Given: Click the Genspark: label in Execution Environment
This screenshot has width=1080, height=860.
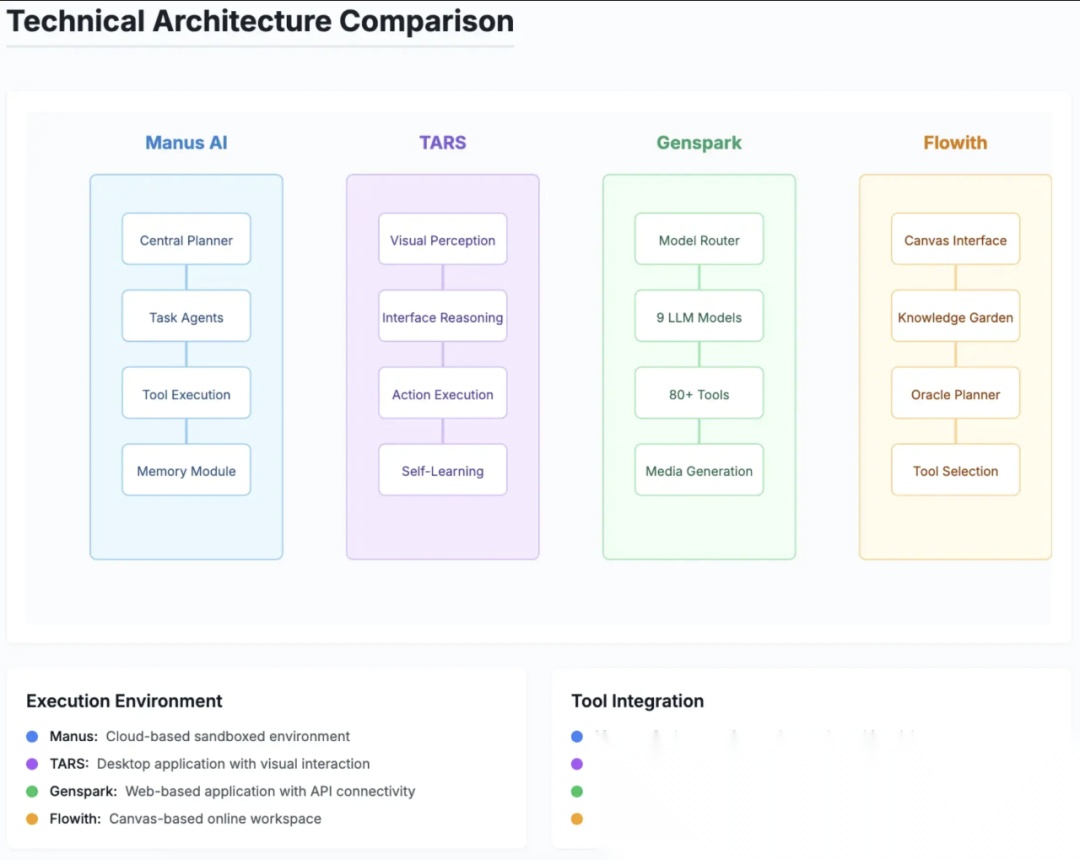Looking at the screenshot, I should point(83,791).
